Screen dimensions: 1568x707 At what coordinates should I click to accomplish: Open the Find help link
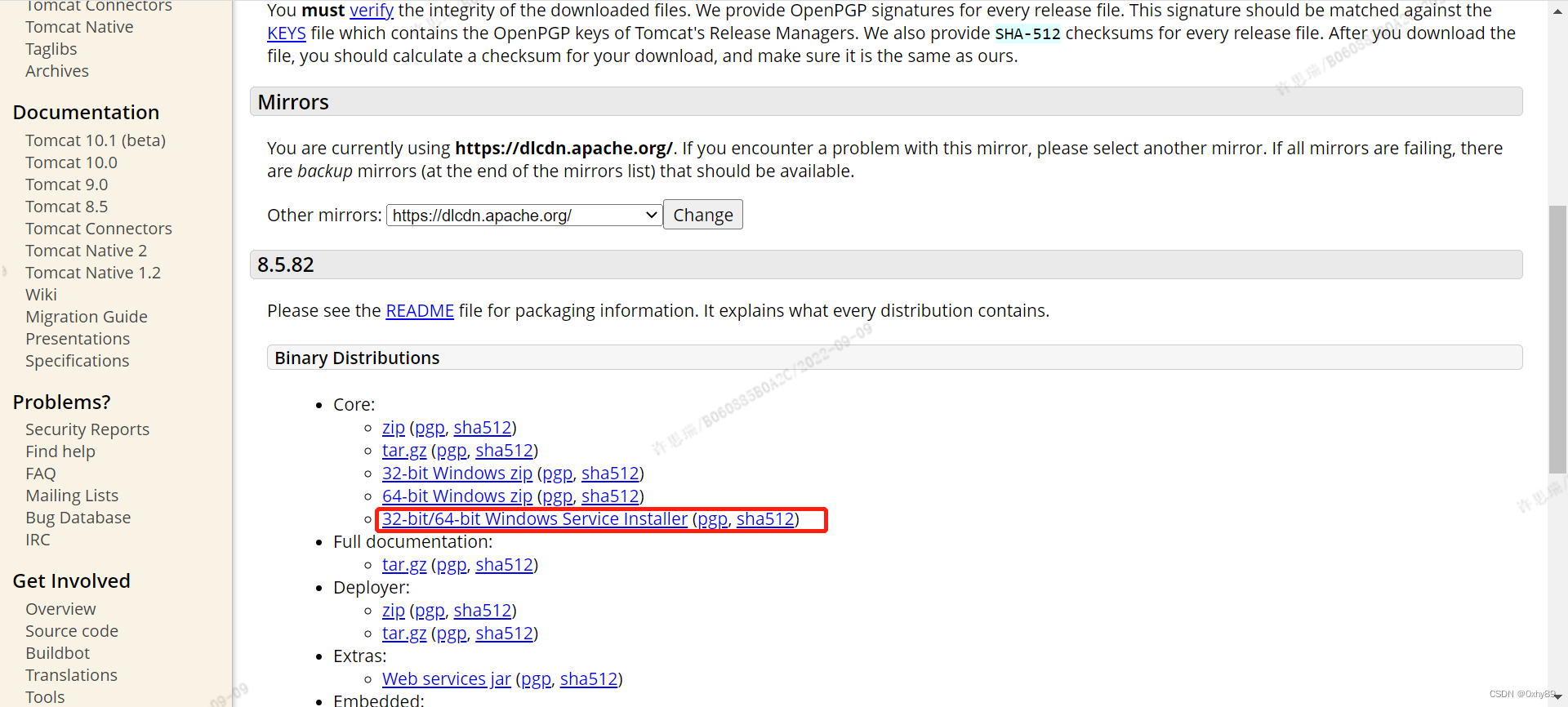point(60,451)
